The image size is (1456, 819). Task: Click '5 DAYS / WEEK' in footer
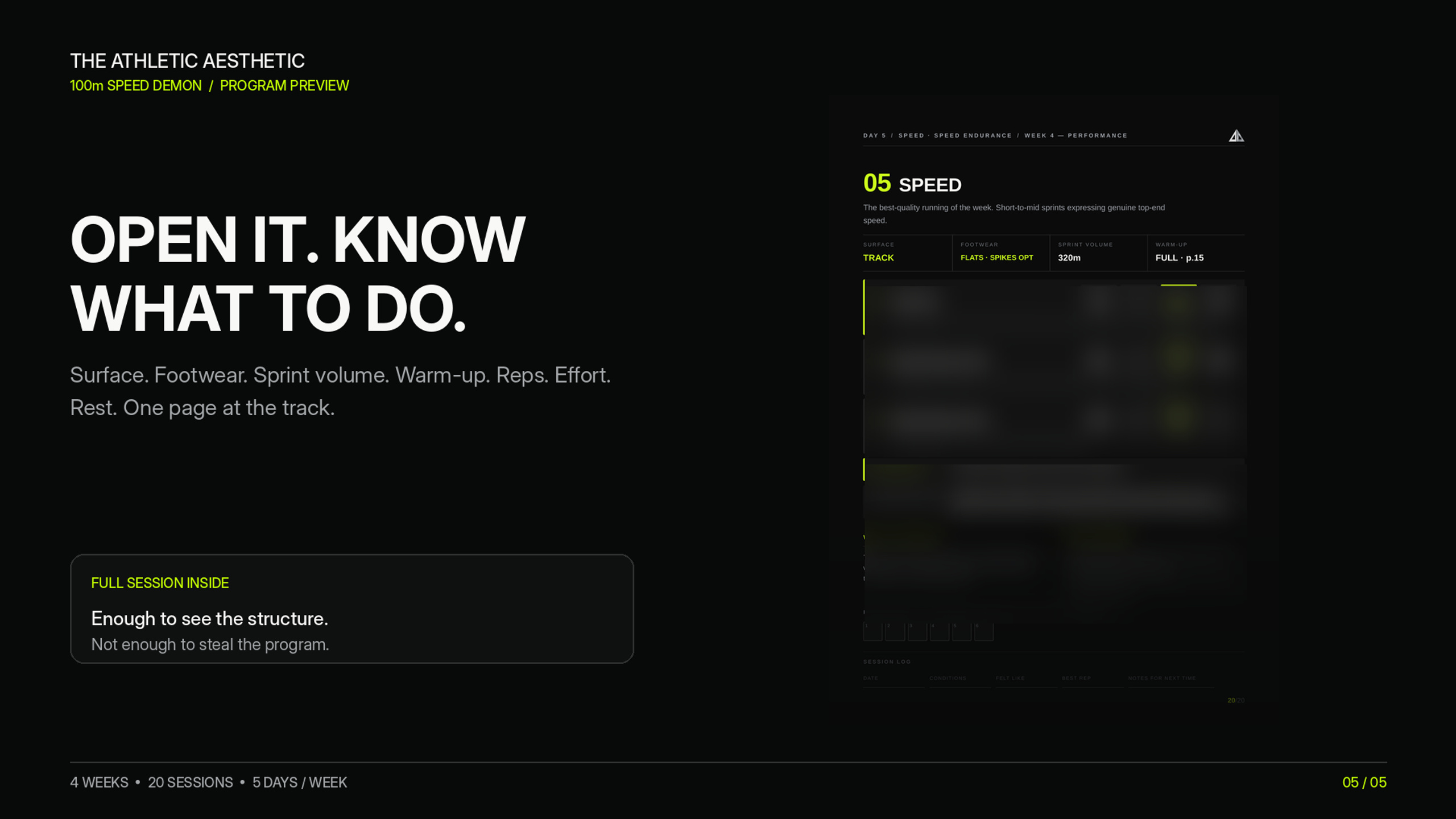click(x=300, y=783)
